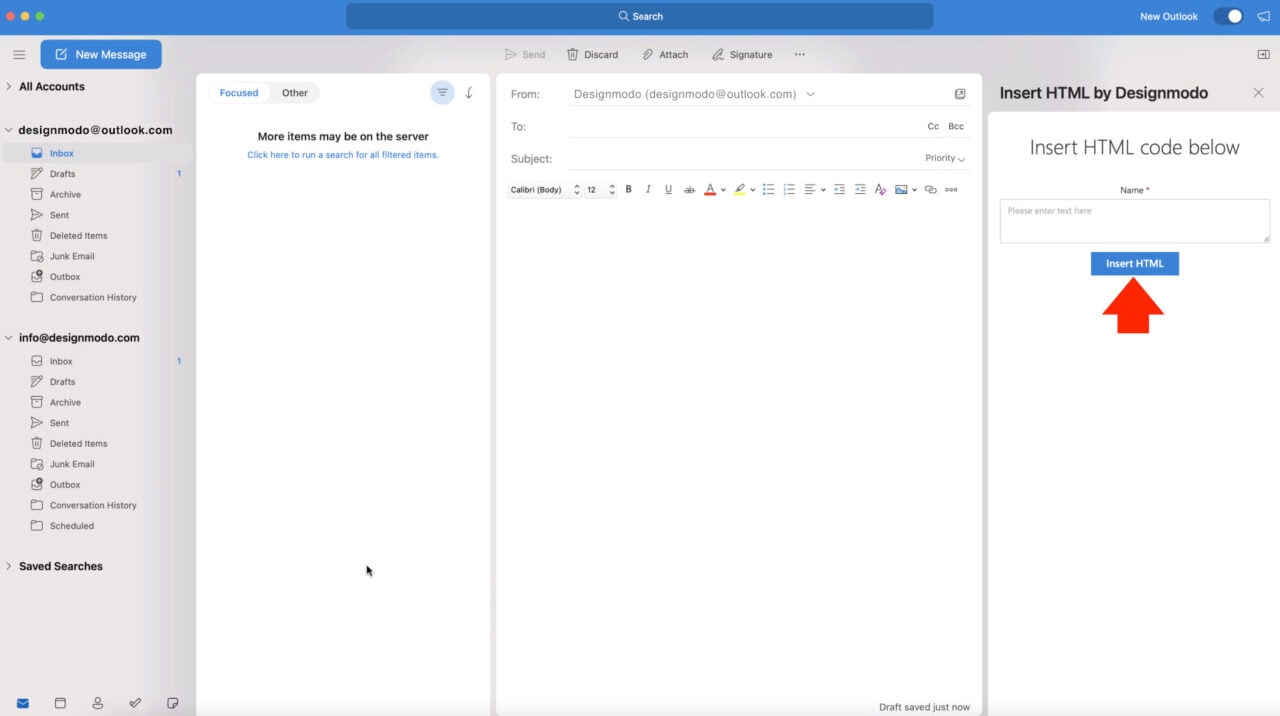
Task: Select the Focused inbox tab
Action: pos(238,92)
